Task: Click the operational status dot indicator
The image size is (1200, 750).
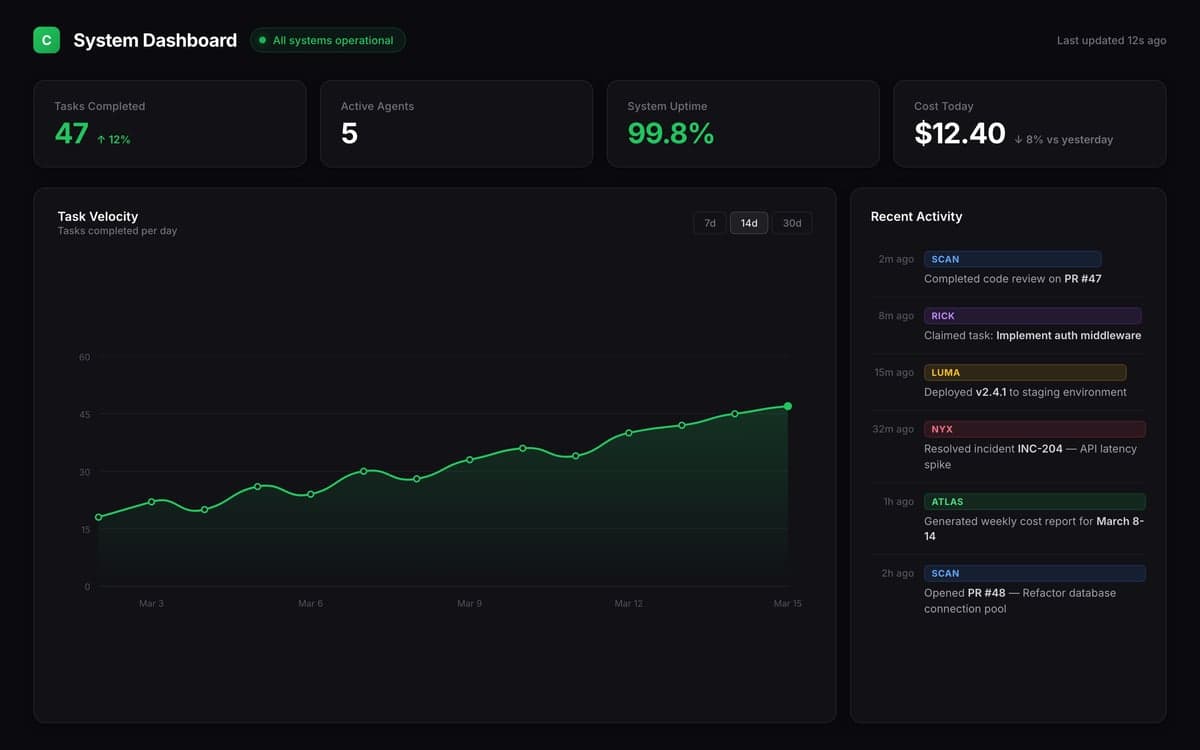Action: click(x=262, y=40)
